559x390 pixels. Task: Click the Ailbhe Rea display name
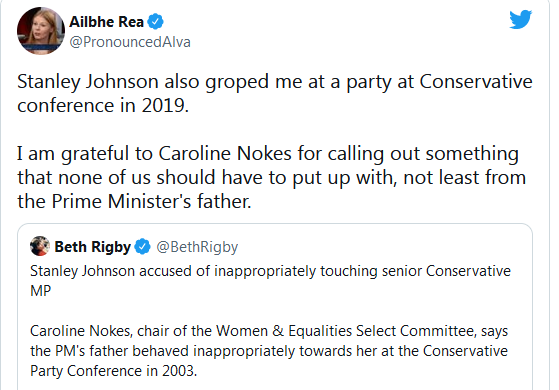pos(106,22)
